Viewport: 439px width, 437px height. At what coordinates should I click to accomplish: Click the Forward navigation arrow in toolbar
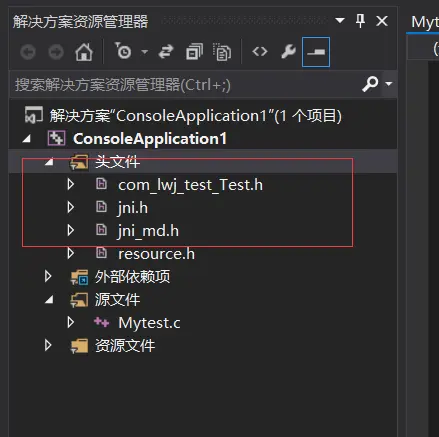click(x=56, y=52)
